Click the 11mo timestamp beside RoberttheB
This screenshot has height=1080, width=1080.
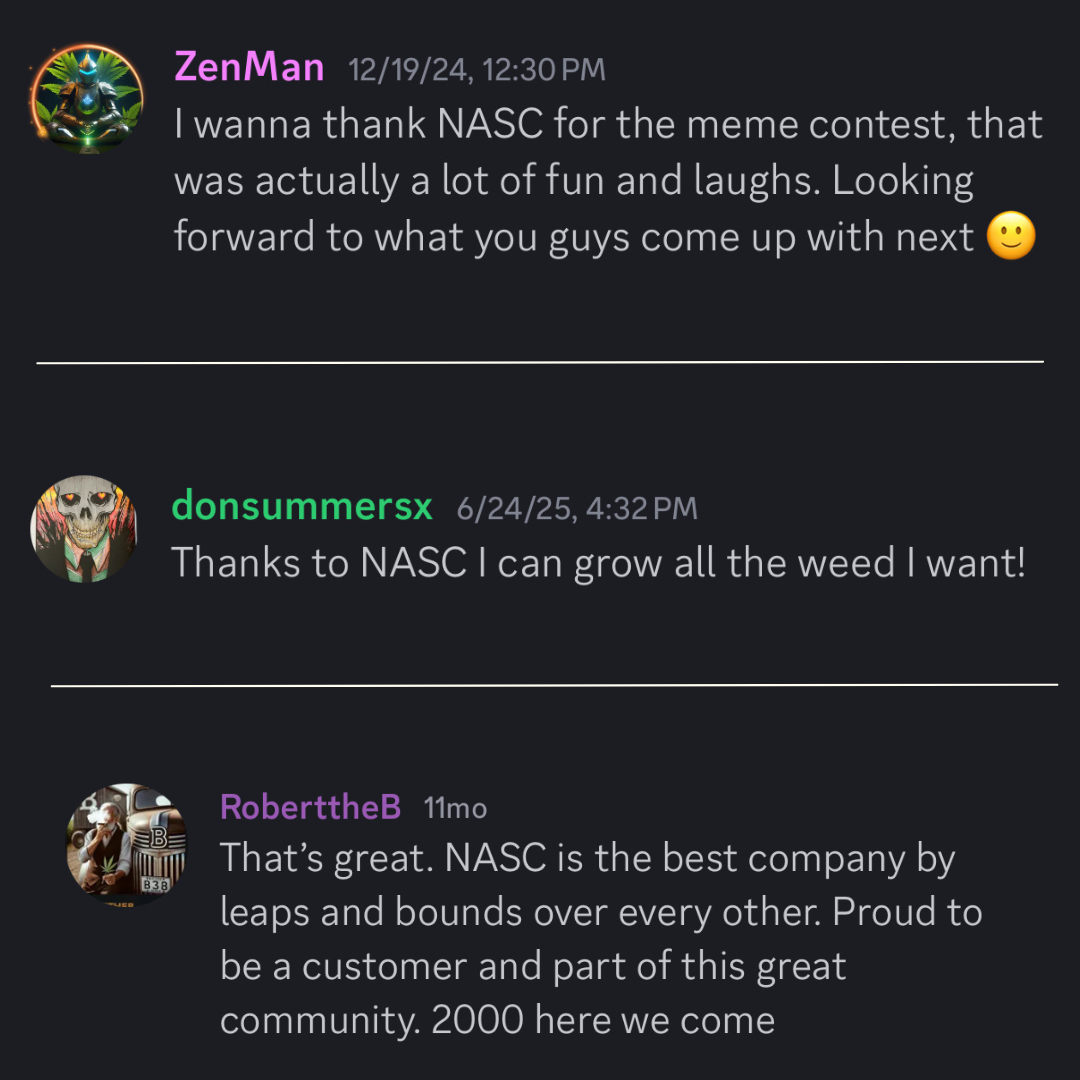click(x=455, y=809)
